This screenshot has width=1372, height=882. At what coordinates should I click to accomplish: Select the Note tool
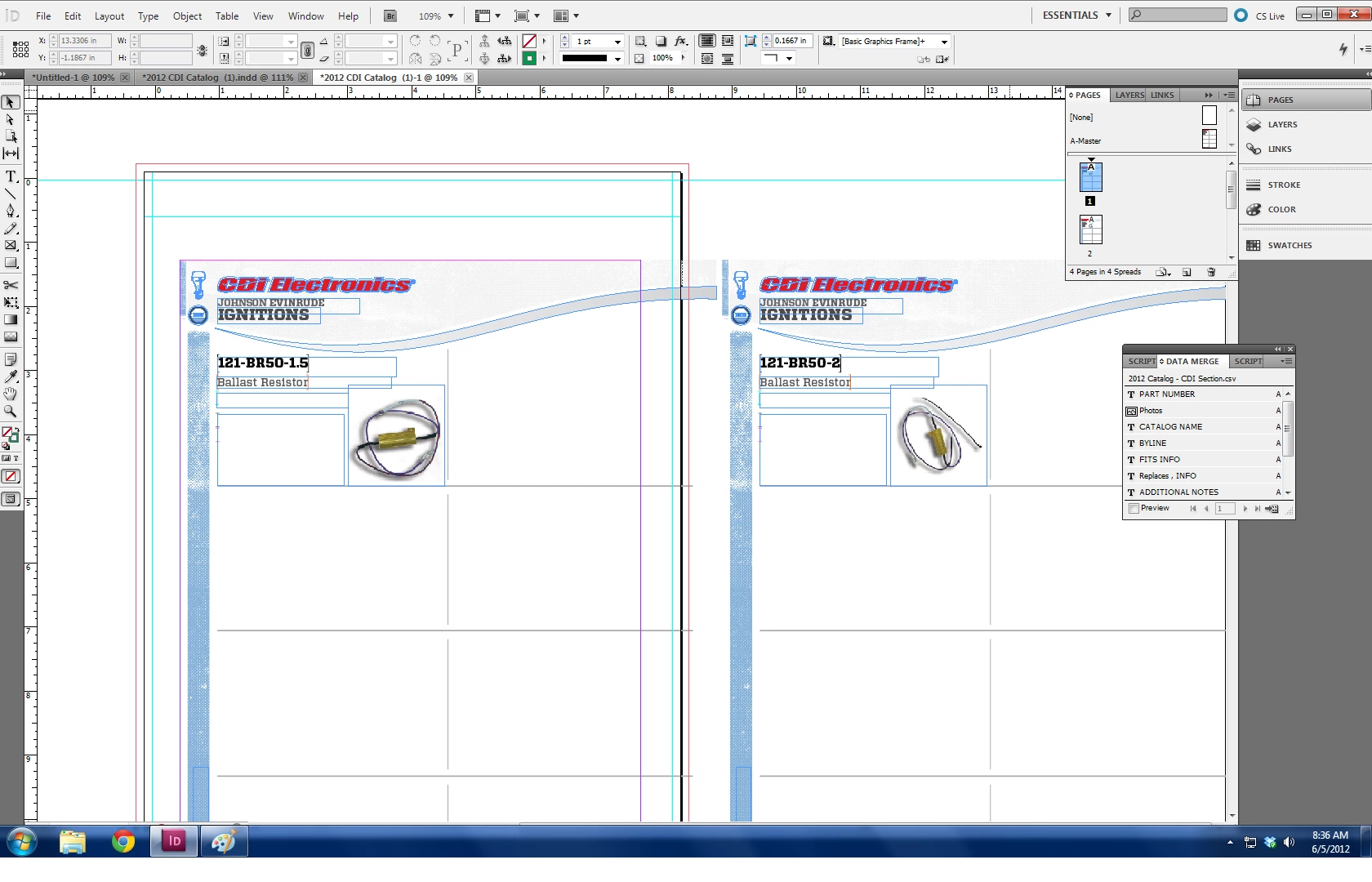click(x=11, y=359)
